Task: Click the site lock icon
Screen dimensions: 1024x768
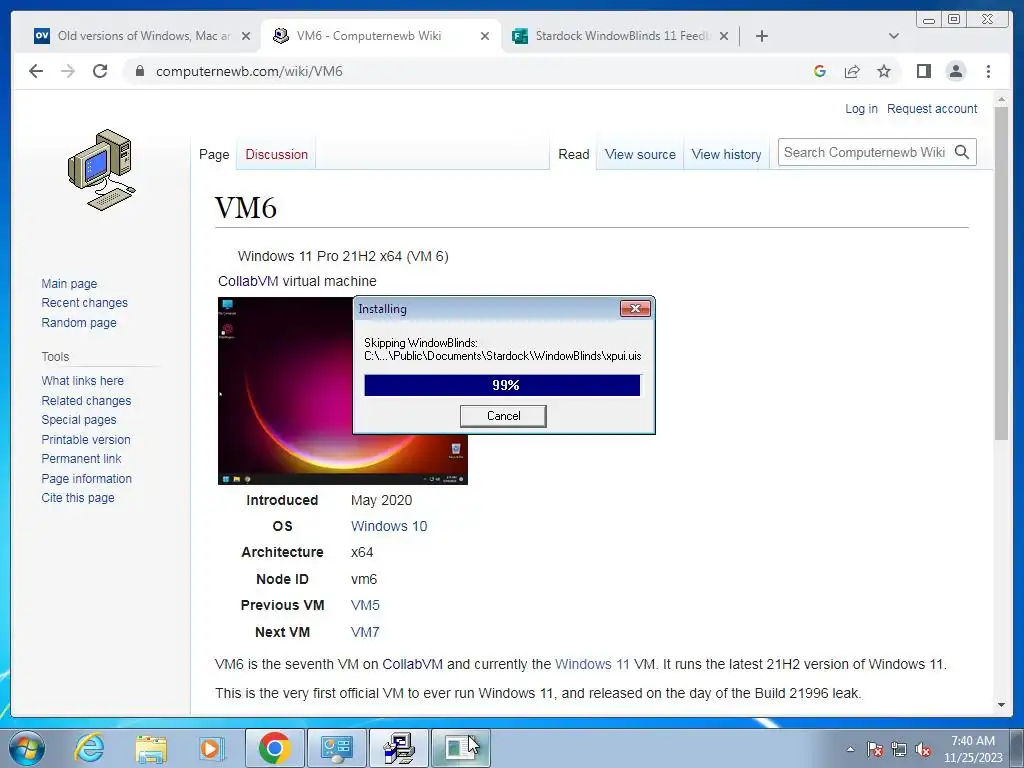Action: (139, 71)
